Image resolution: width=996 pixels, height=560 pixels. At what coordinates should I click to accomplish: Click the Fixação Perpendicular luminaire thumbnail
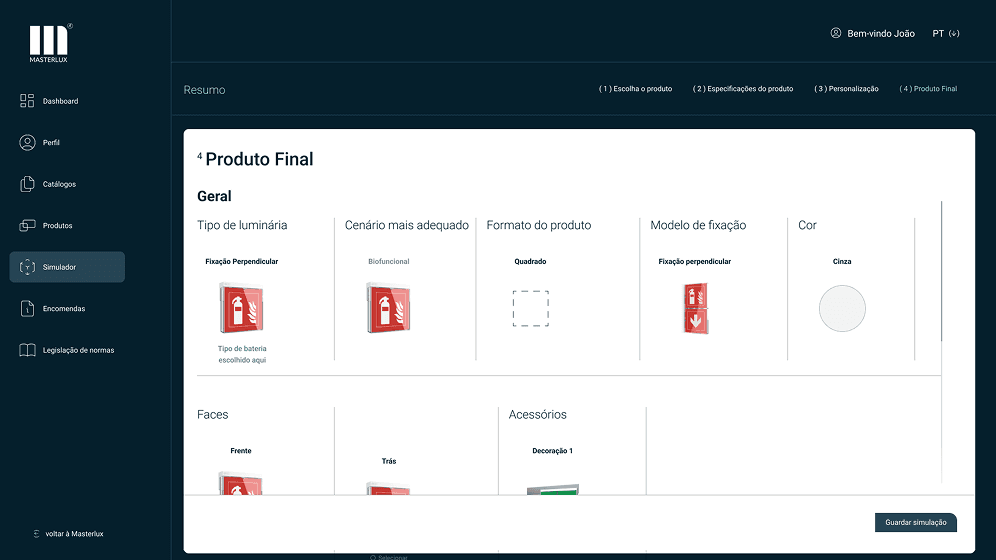click(x=241, y=308)
